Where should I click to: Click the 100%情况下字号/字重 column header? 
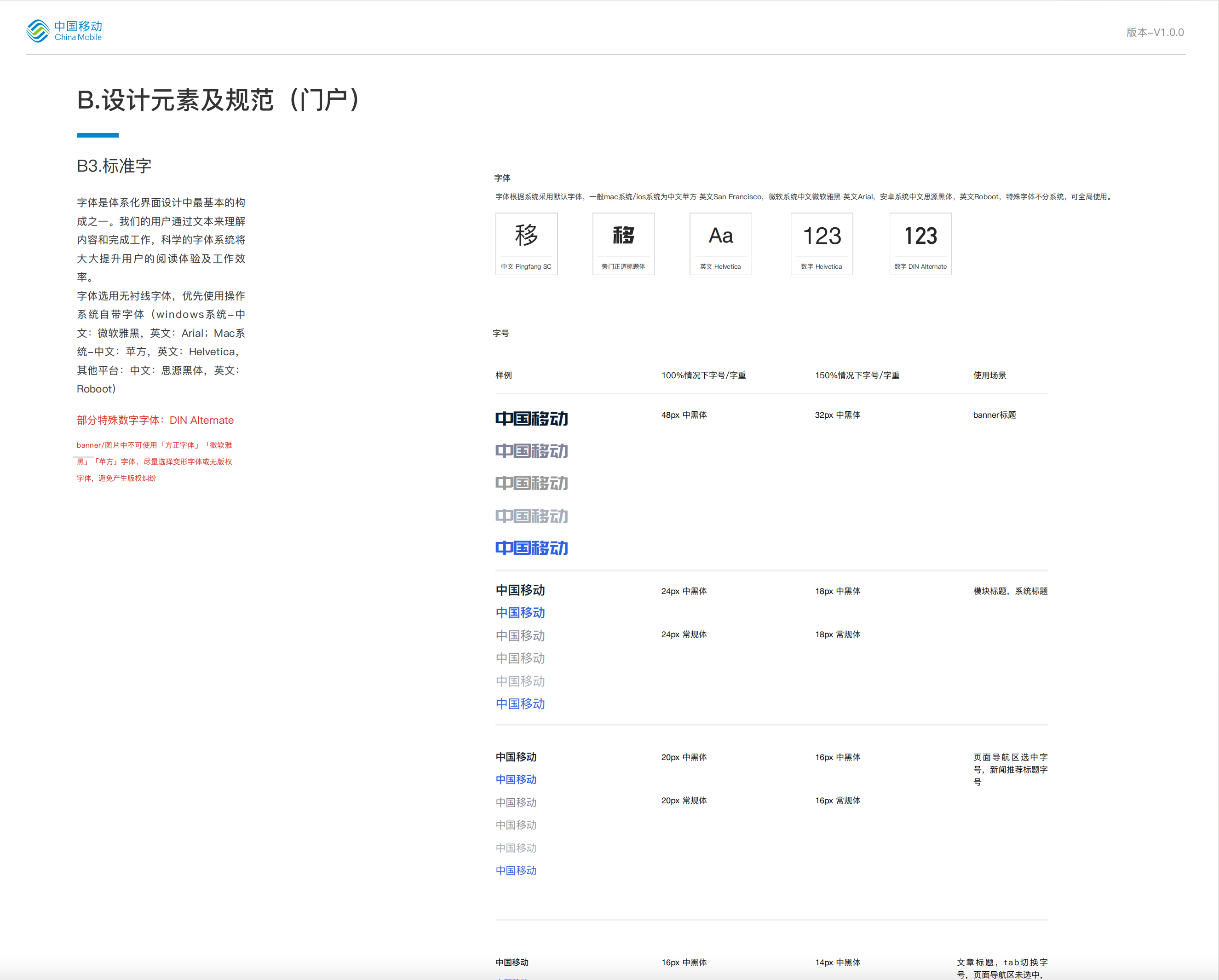coord(703,375)
